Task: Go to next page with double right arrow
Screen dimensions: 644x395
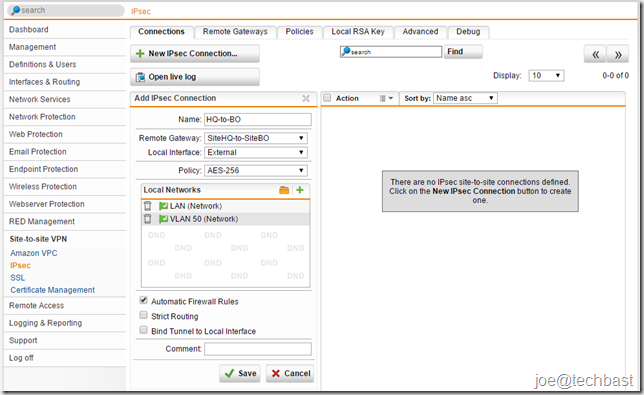Action: 618,54
